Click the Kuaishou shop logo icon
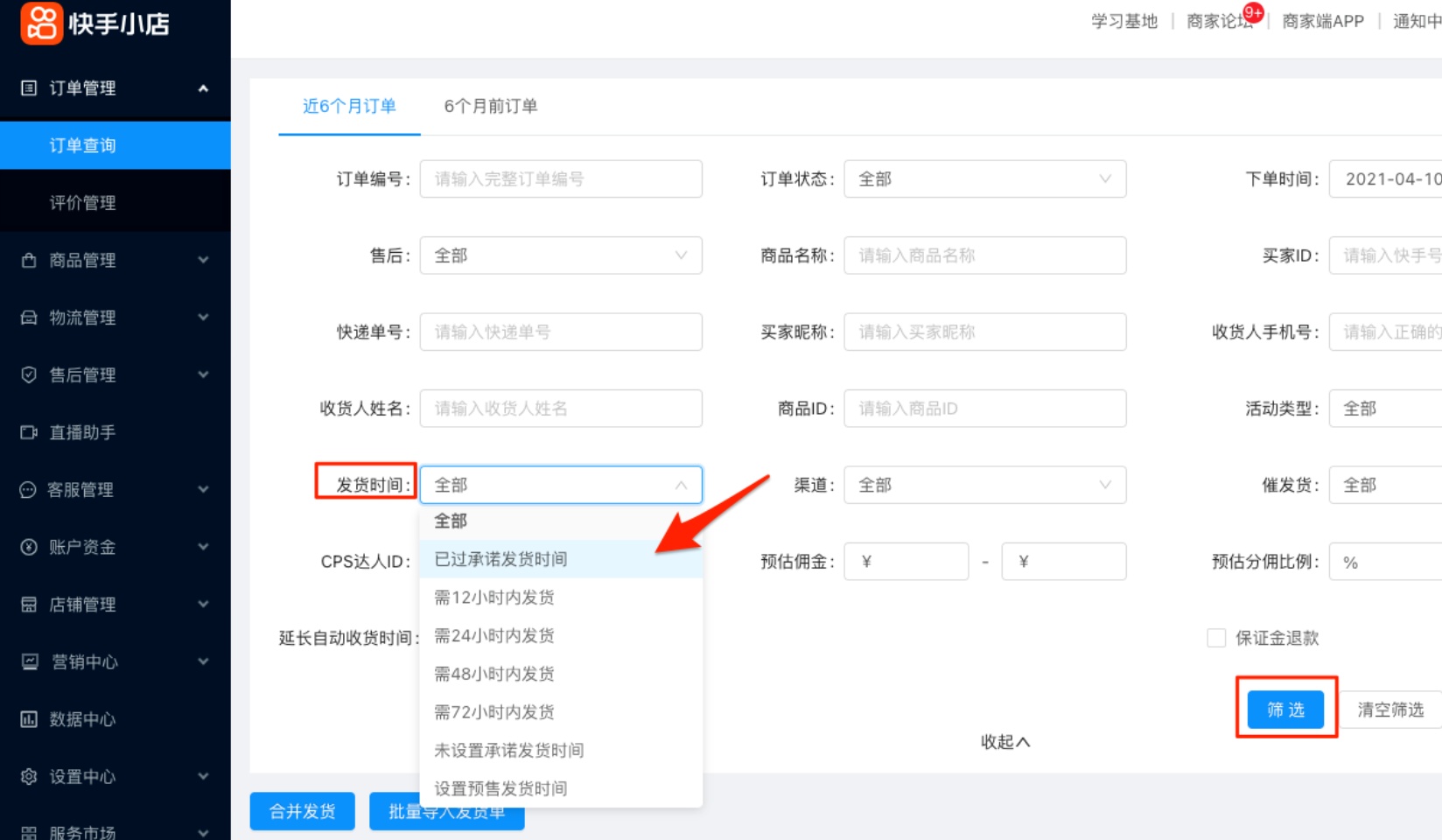Screen dimensions: 1442x840 [x=41, y=23]
